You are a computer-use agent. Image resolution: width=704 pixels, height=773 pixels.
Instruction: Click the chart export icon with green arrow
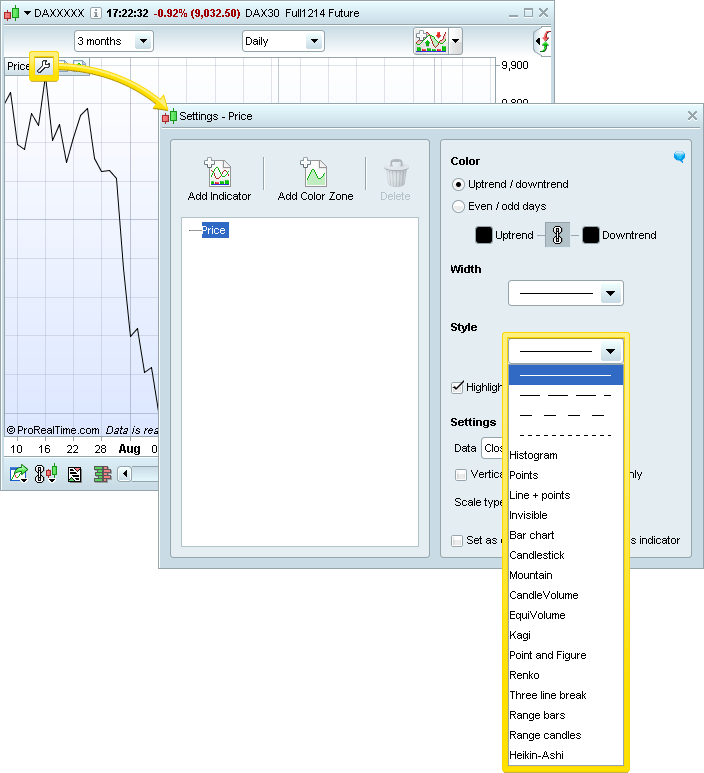[x=19, y=474]
